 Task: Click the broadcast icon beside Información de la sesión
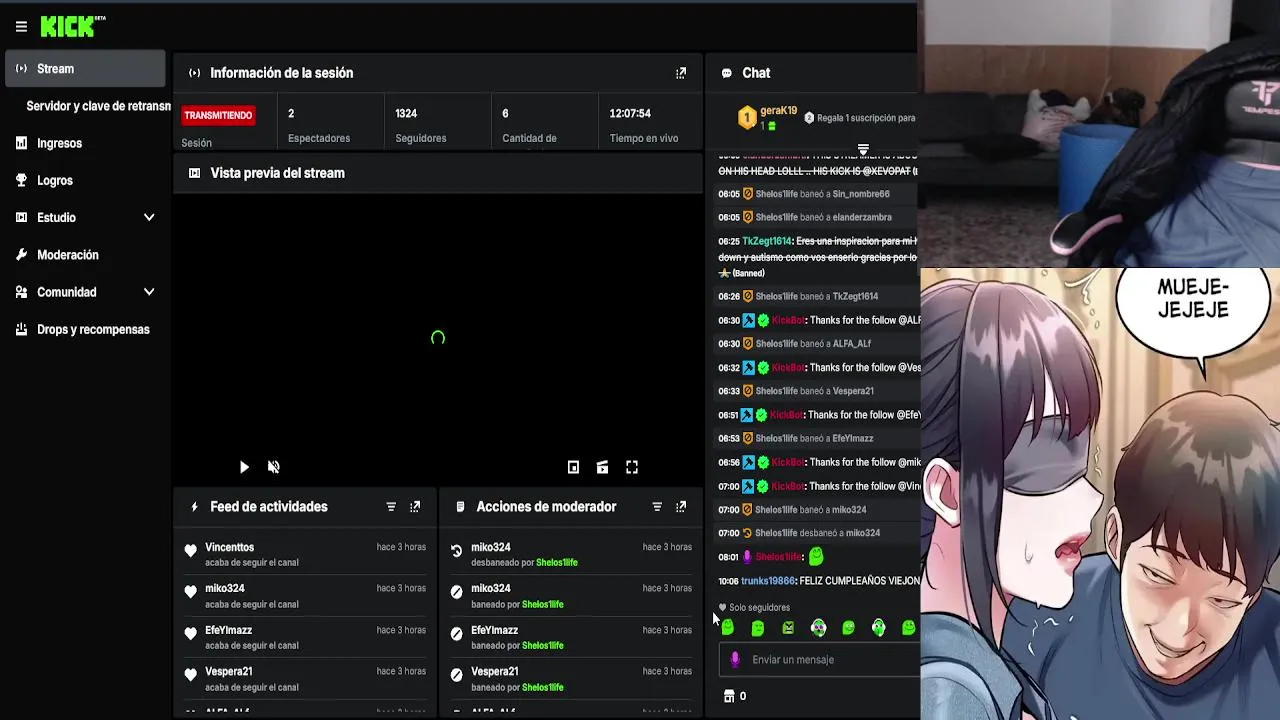point(194,73)
